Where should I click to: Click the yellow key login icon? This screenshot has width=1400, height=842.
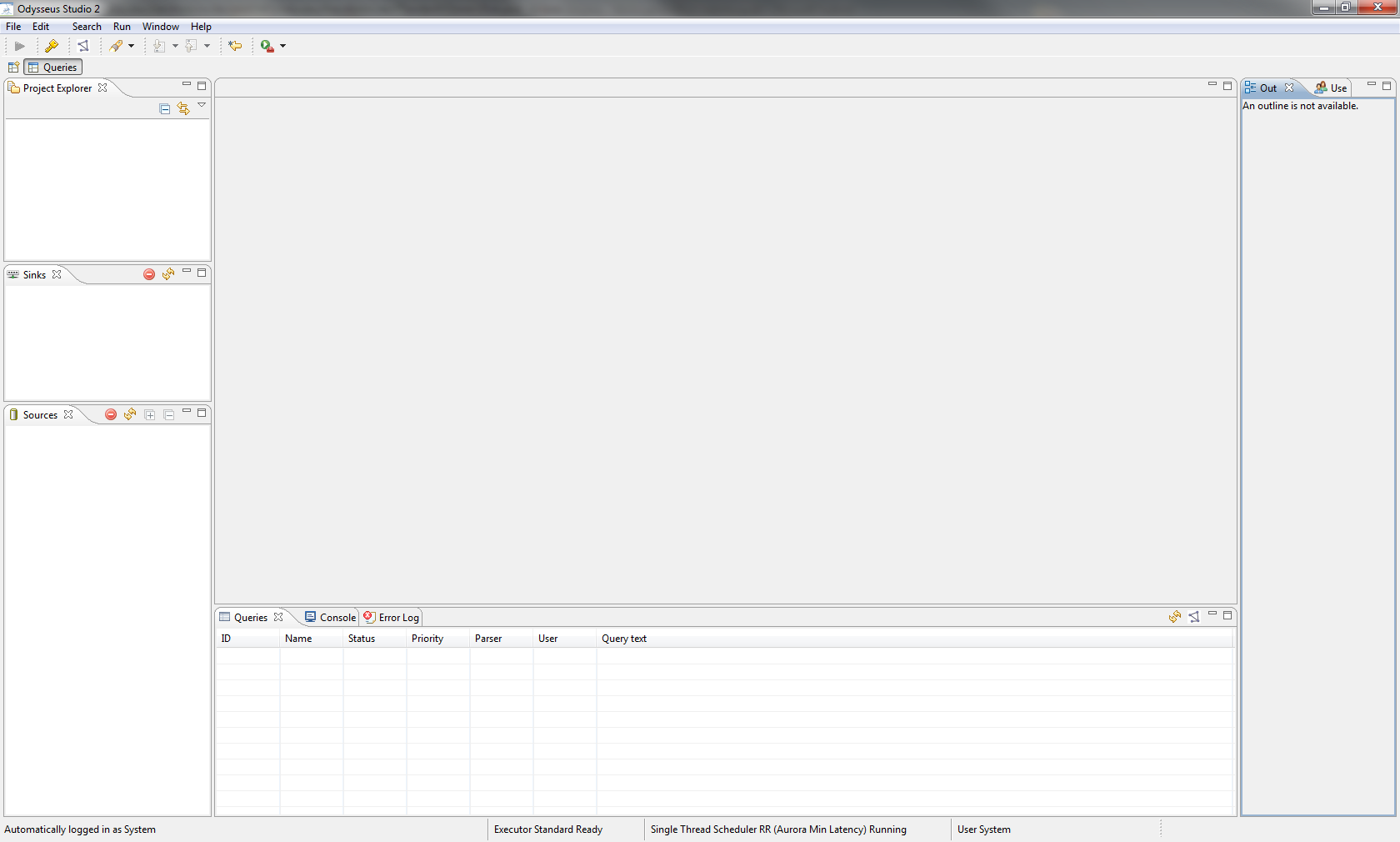(52, 46)
